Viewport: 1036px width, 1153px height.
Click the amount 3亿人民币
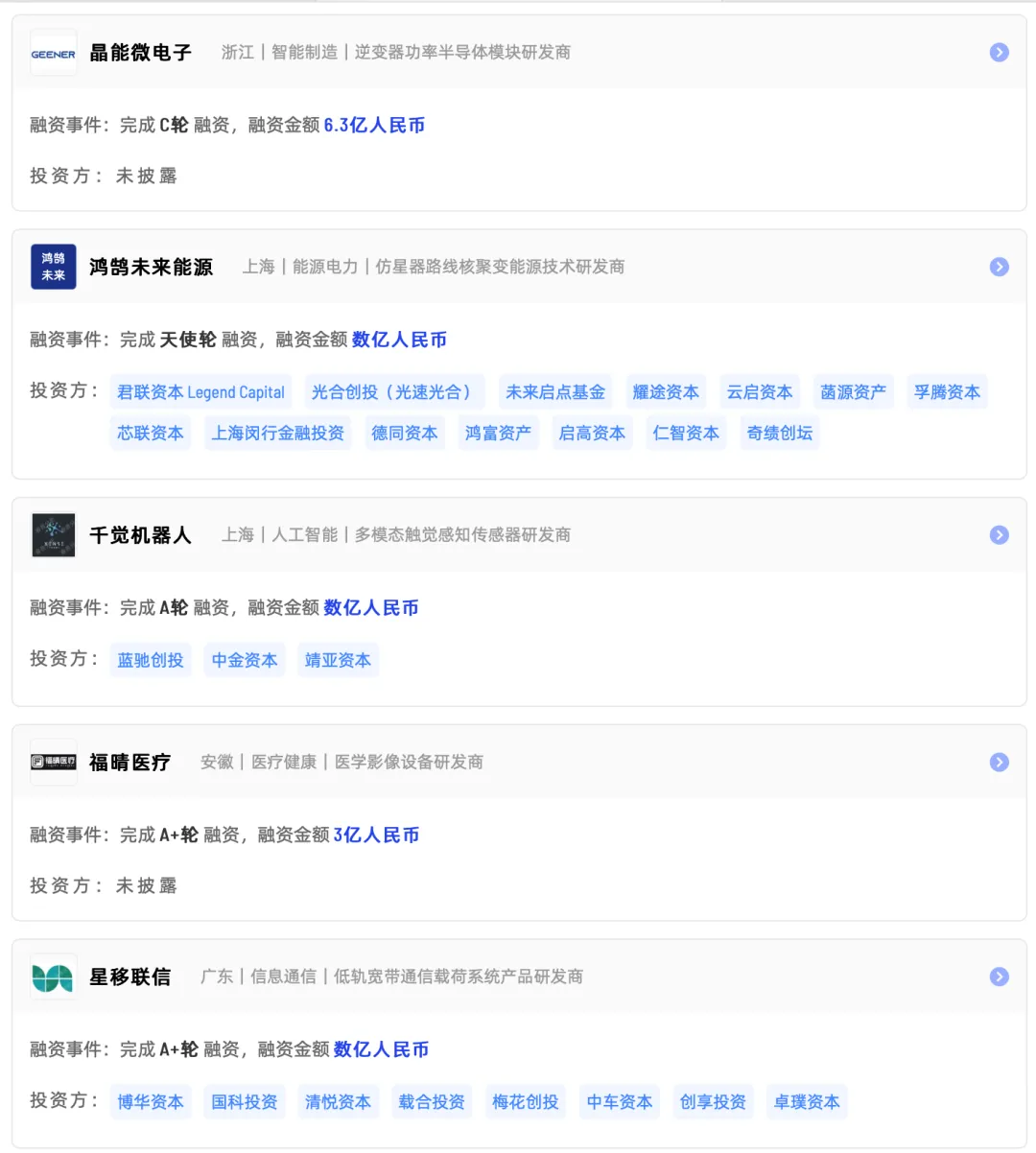(x=377, y=835)
